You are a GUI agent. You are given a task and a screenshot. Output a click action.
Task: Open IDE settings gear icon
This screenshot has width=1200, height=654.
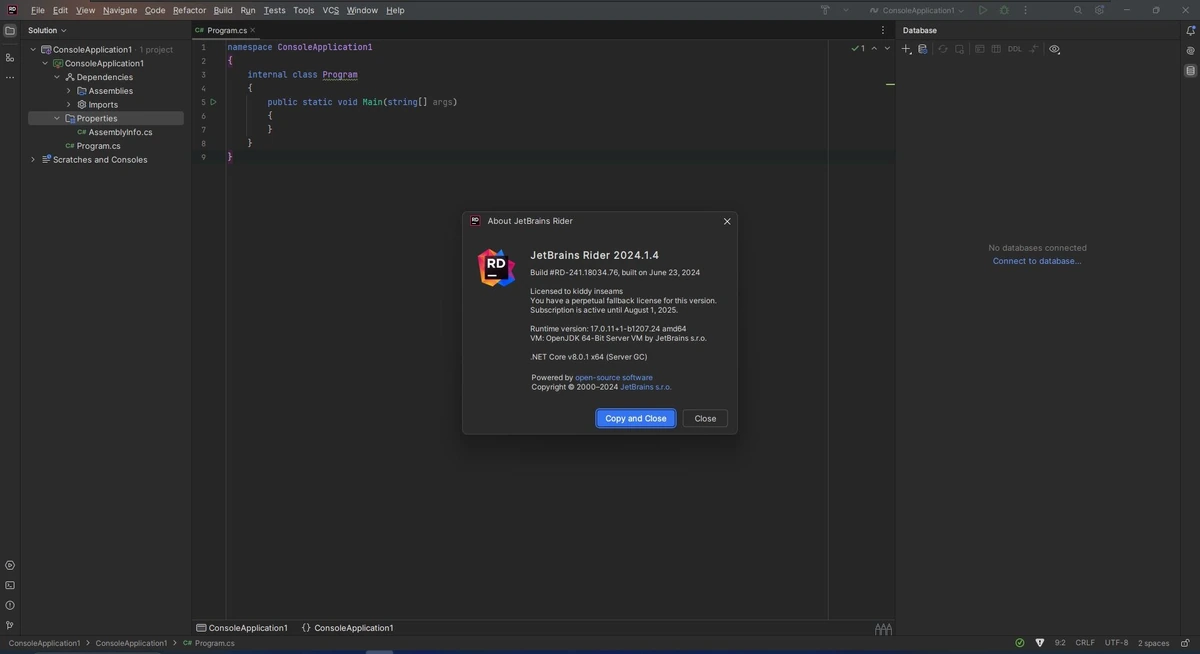pos(1099,10)
